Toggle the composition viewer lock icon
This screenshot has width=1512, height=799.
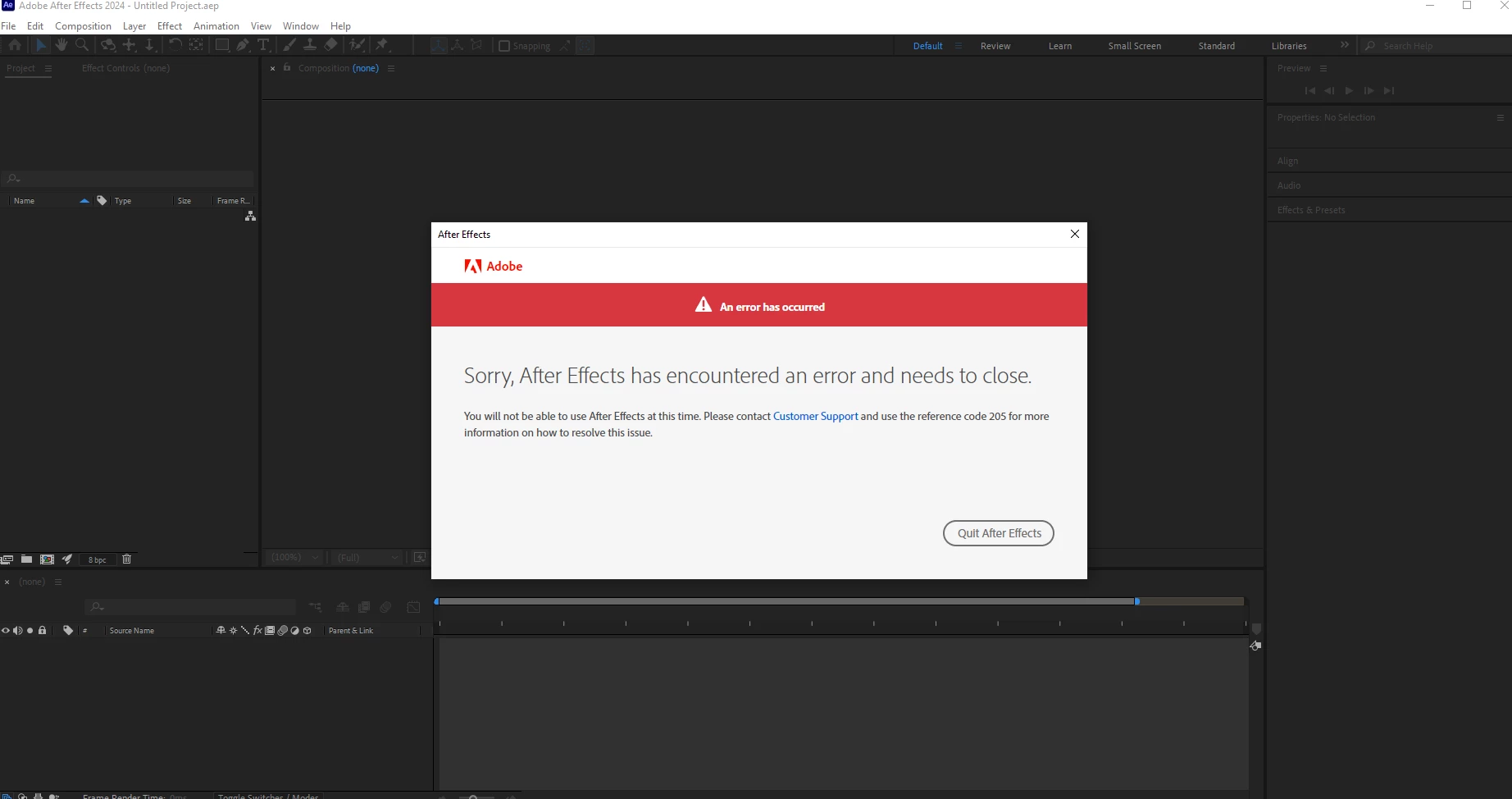287,68
